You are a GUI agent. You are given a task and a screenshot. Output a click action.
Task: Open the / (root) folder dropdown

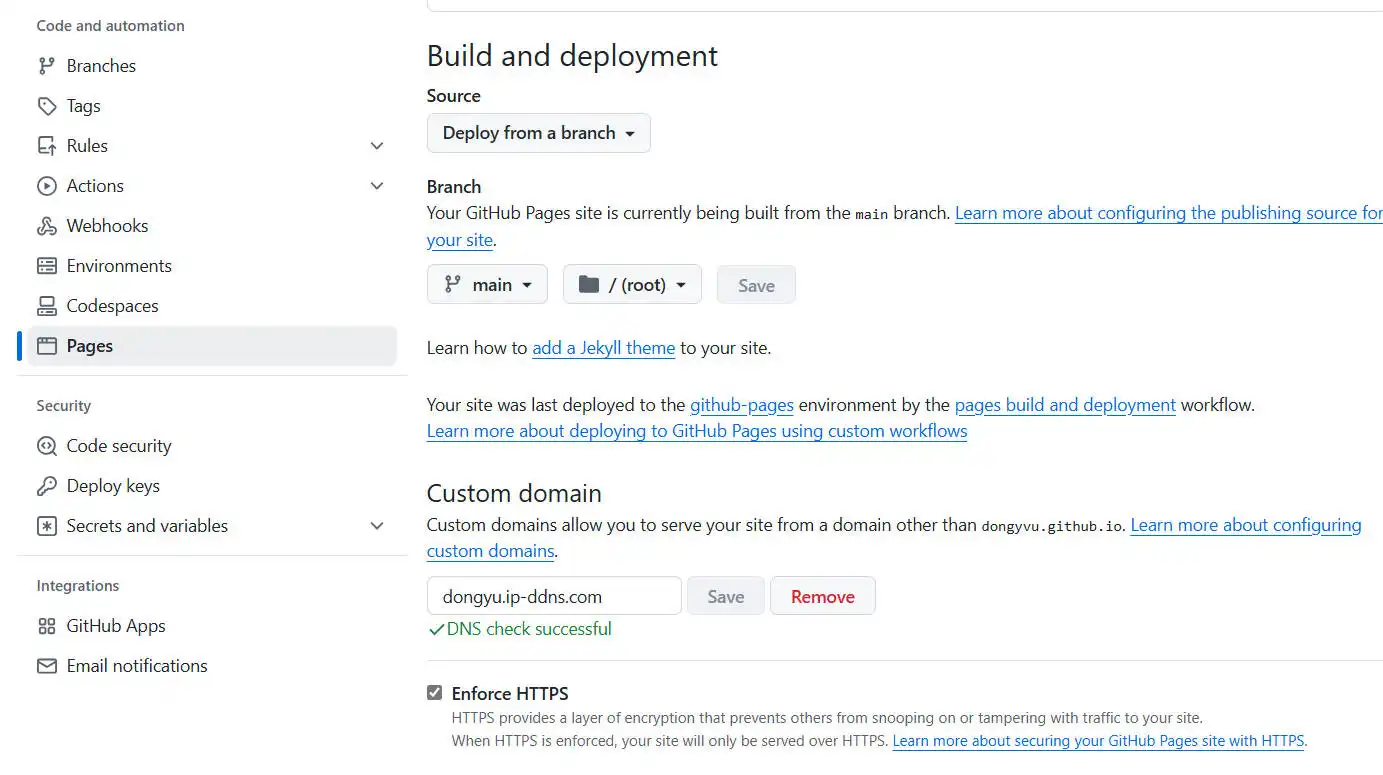pyautogui.click(x=632, y=285)
